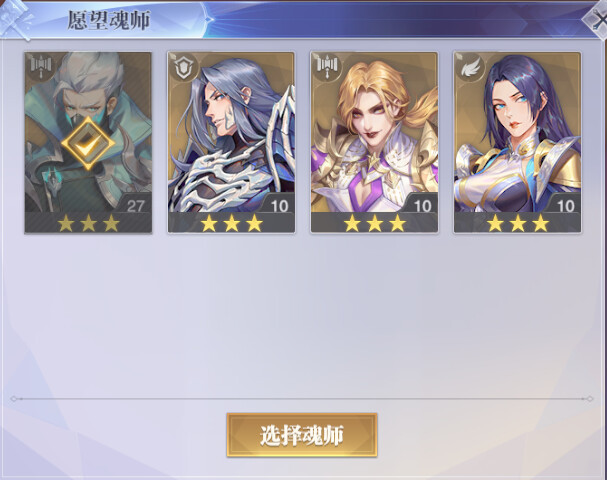This screenshot has height=480, width=607.
Task: Click the 愿望魂师 title banner
Action: coord(109,20)
